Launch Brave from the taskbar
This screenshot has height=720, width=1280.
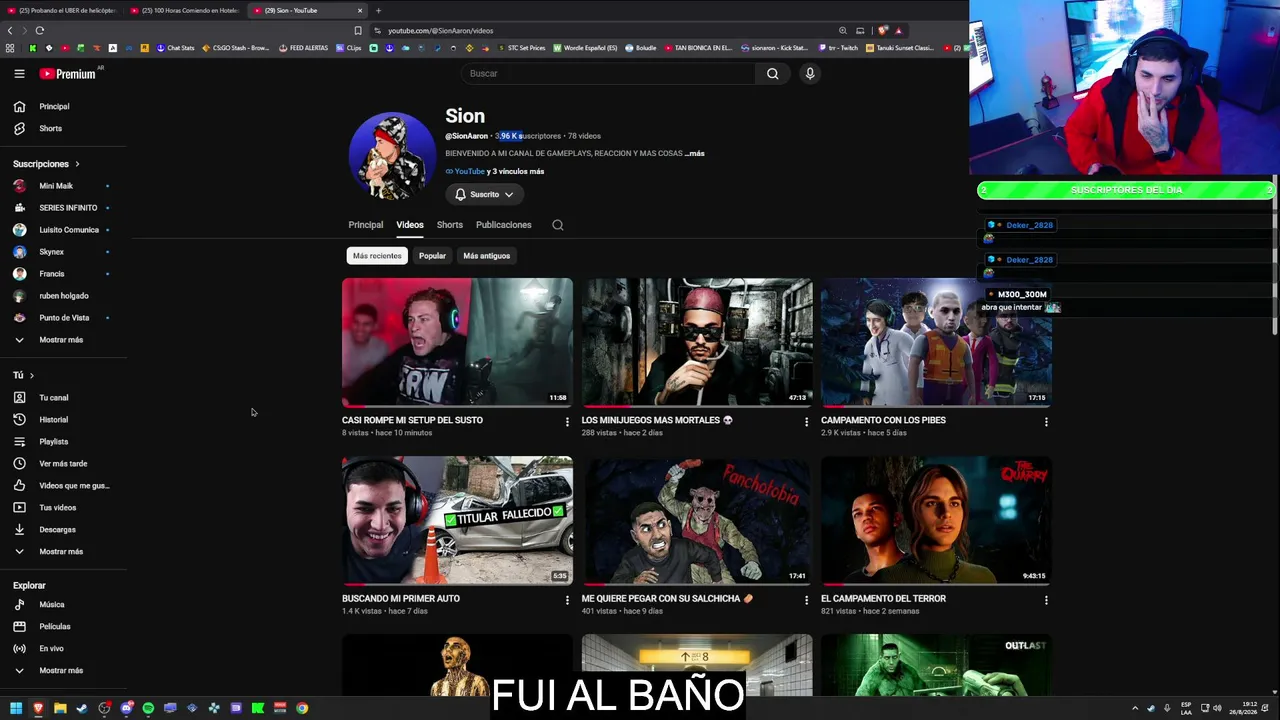38,708
